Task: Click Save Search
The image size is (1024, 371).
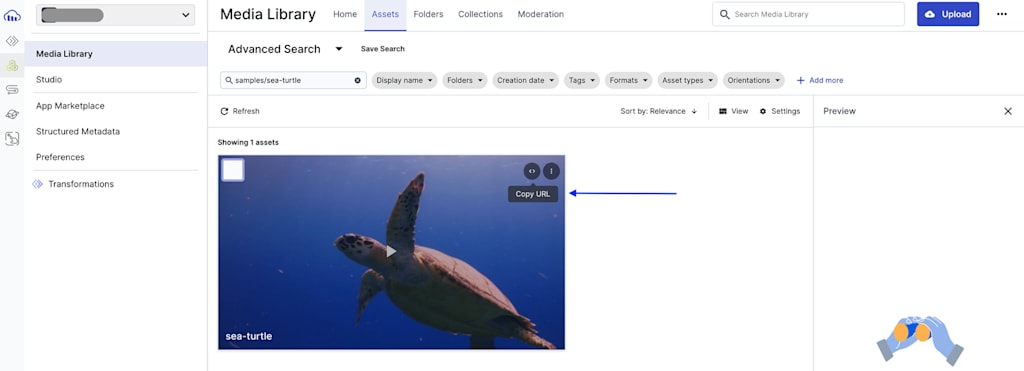Action: click(x=383, y=49)
